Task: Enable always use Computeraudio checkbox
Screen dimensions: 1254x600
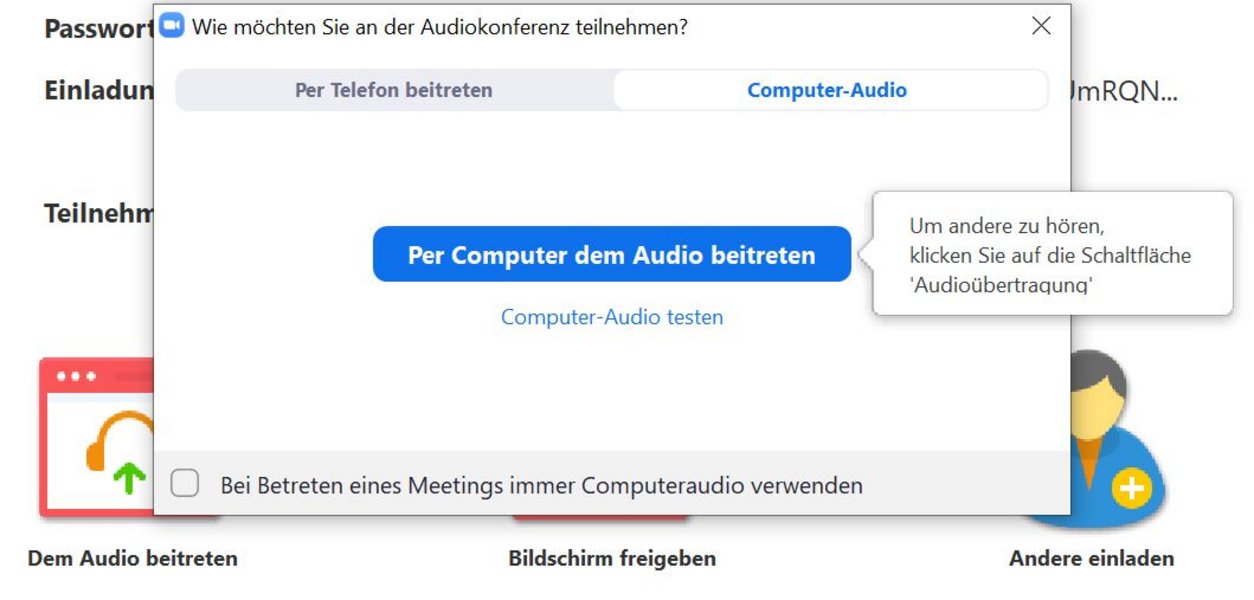Action: point(184,484)
